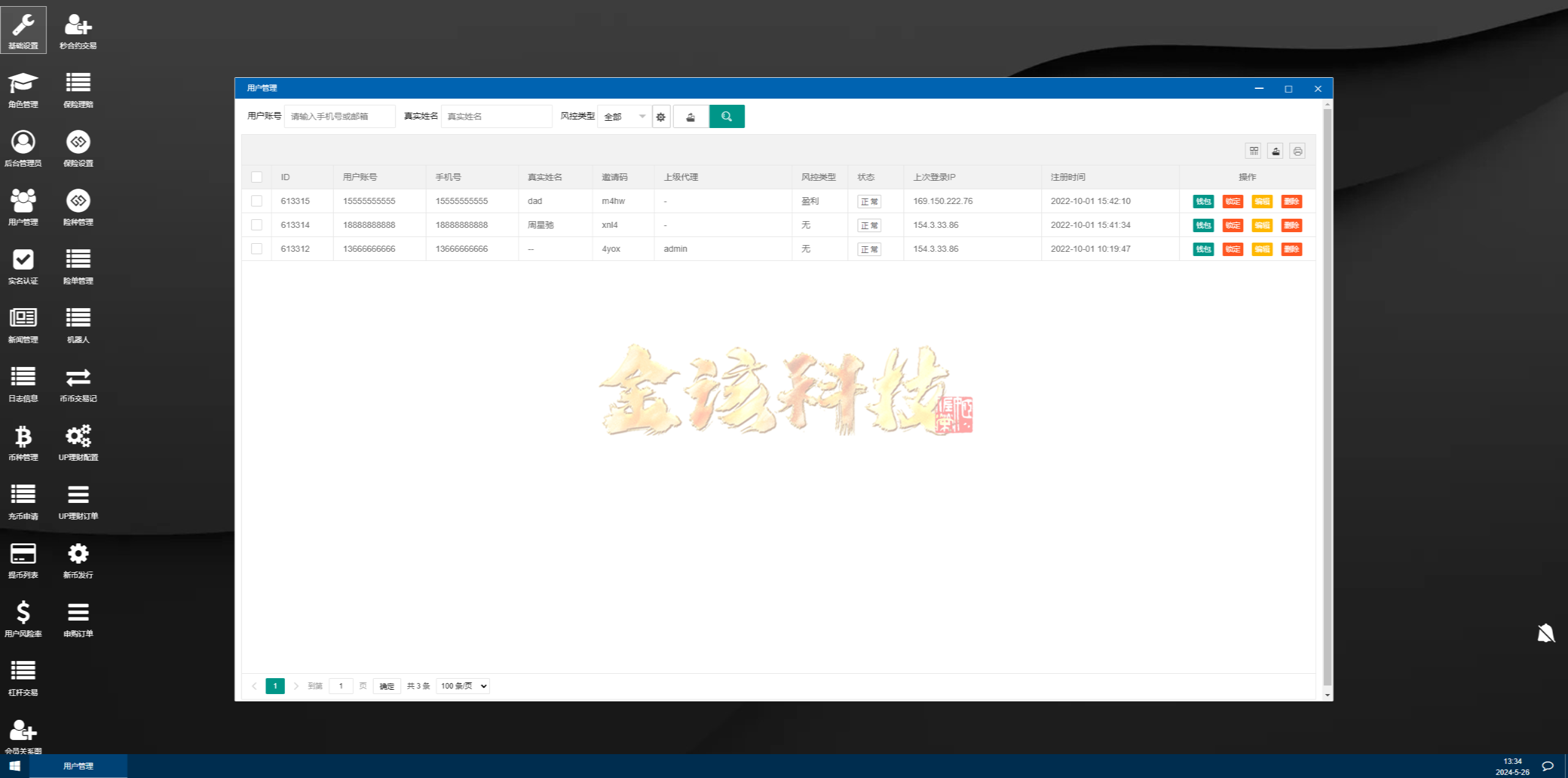
Task: Open 保险设置 icon
Action: 78,148
